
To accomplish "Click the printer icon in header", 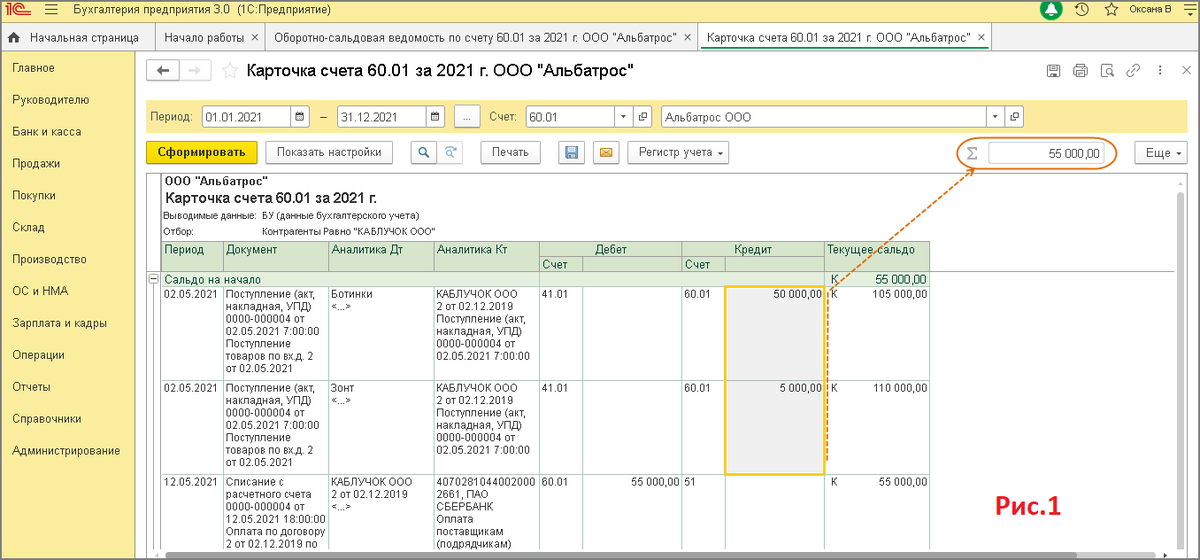I will [x=1080, y=71].
